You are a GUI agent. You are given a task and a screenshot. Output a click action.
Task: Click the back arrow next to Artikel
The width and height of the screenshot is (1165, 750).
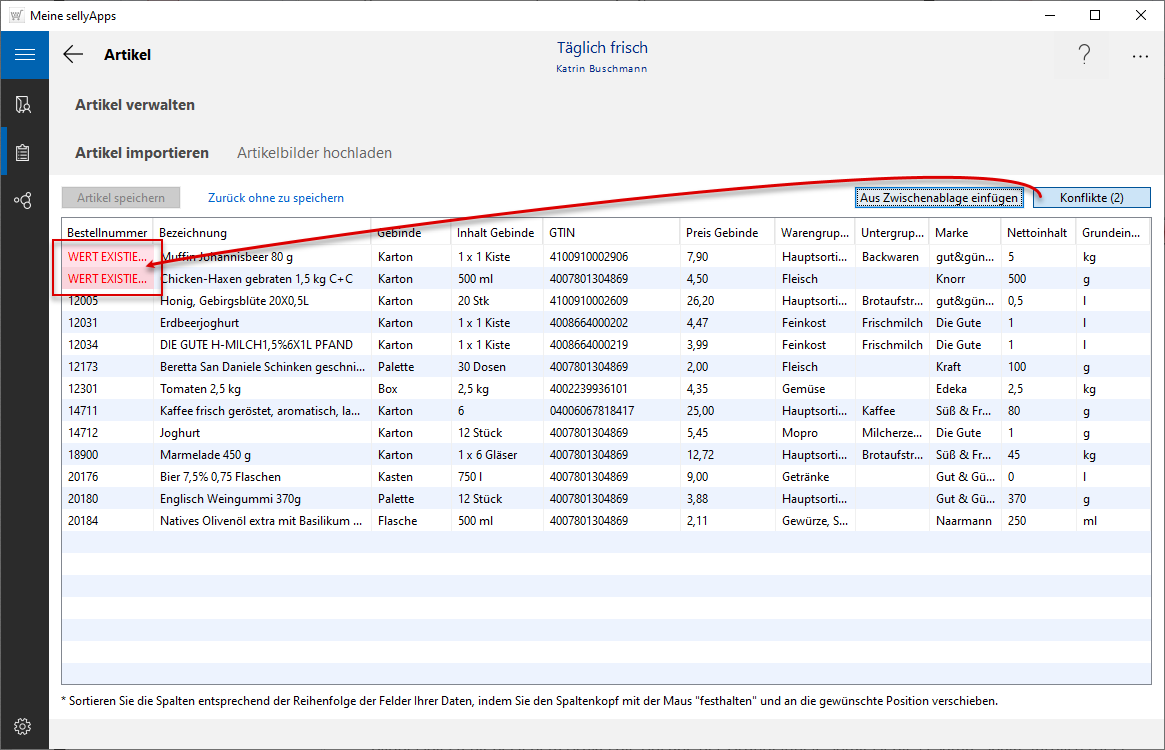[73, 55]
